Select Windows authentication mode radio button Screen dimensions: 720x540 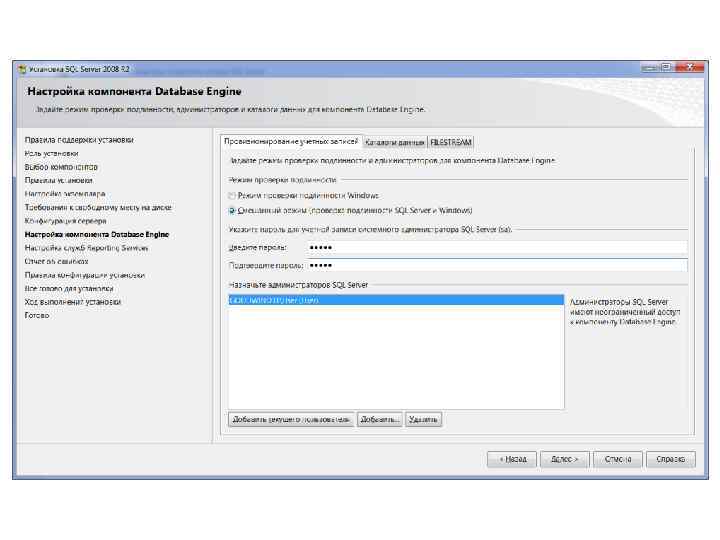click(x=232, y=196)
